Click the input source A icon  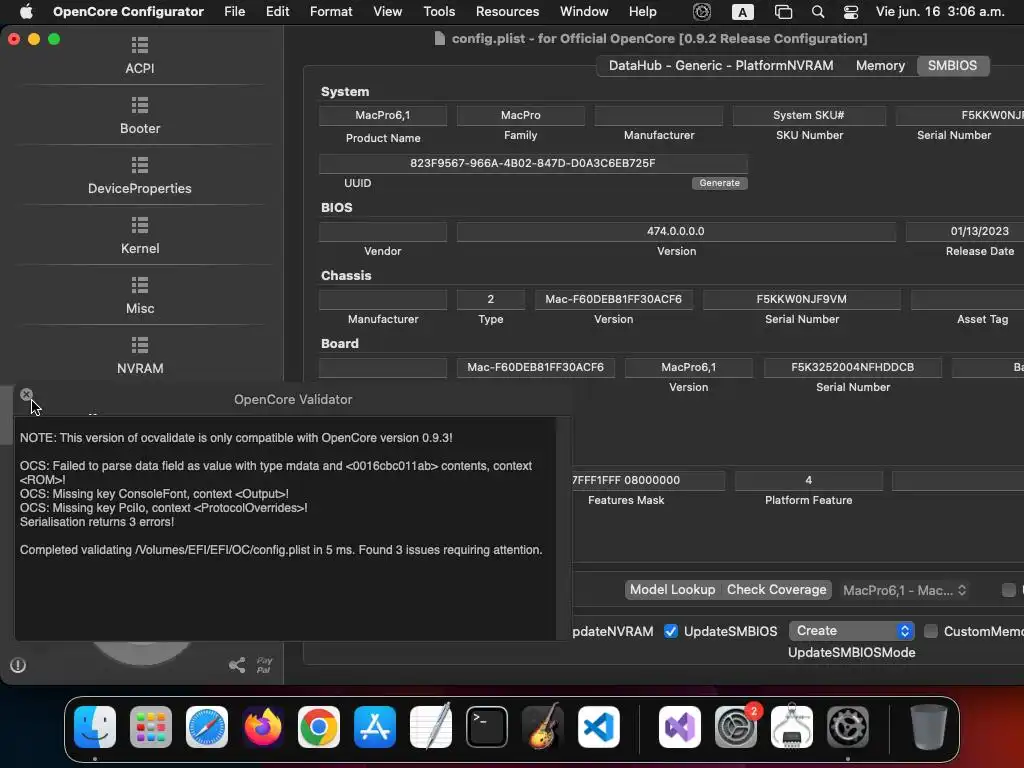743,12
